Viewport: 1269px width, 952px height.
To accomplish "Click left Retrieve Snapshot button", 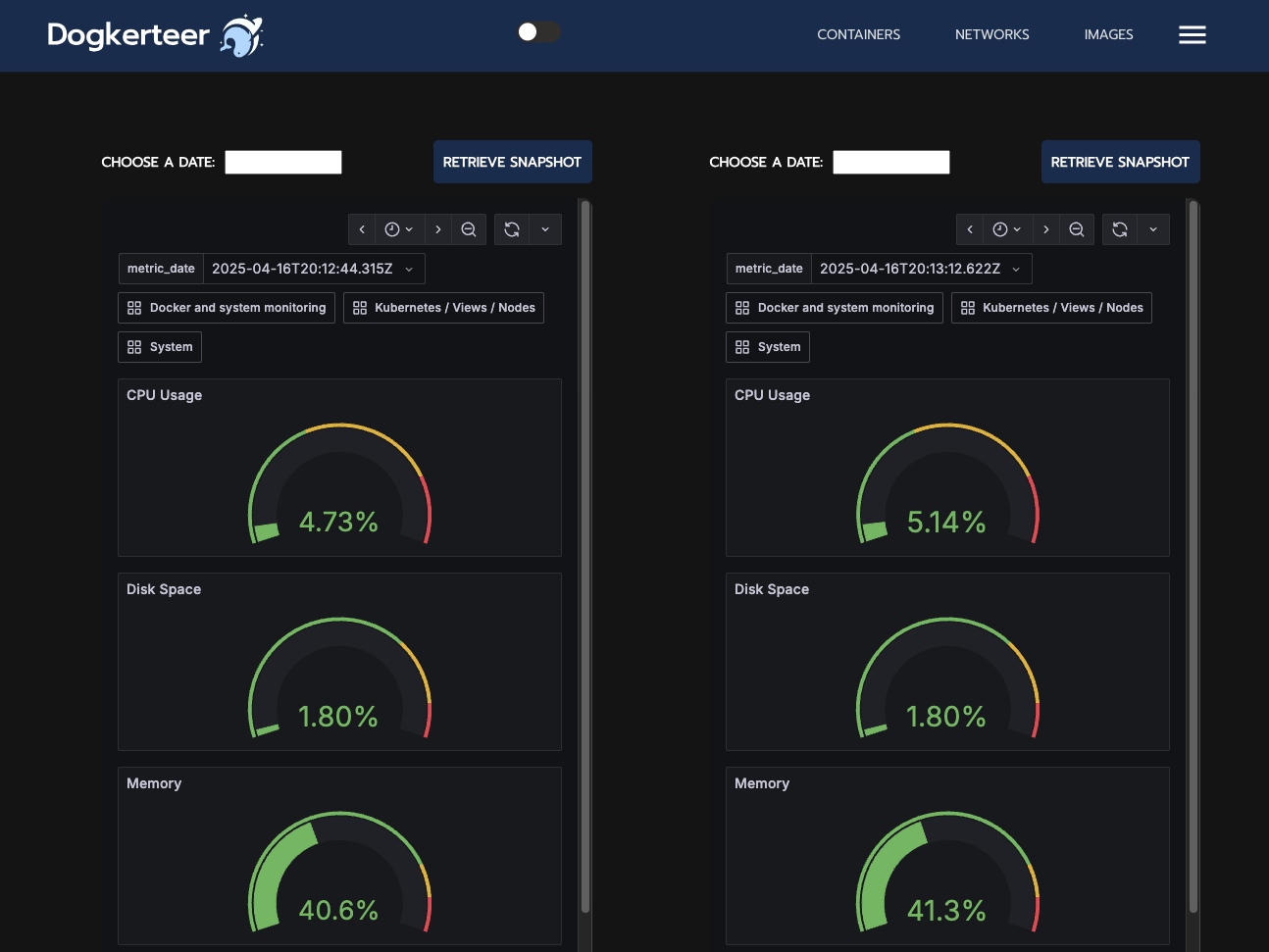I will 512,162.
